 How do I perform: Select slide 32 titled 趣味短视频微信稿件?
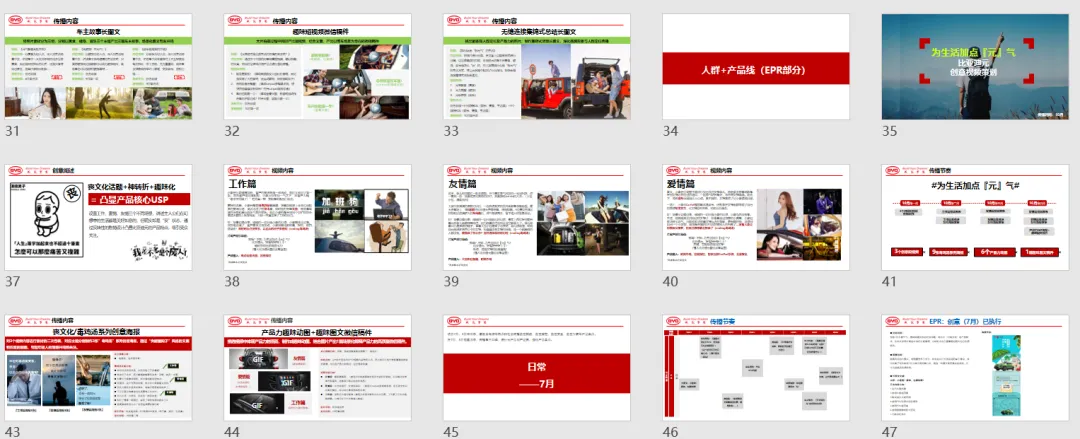318,67
